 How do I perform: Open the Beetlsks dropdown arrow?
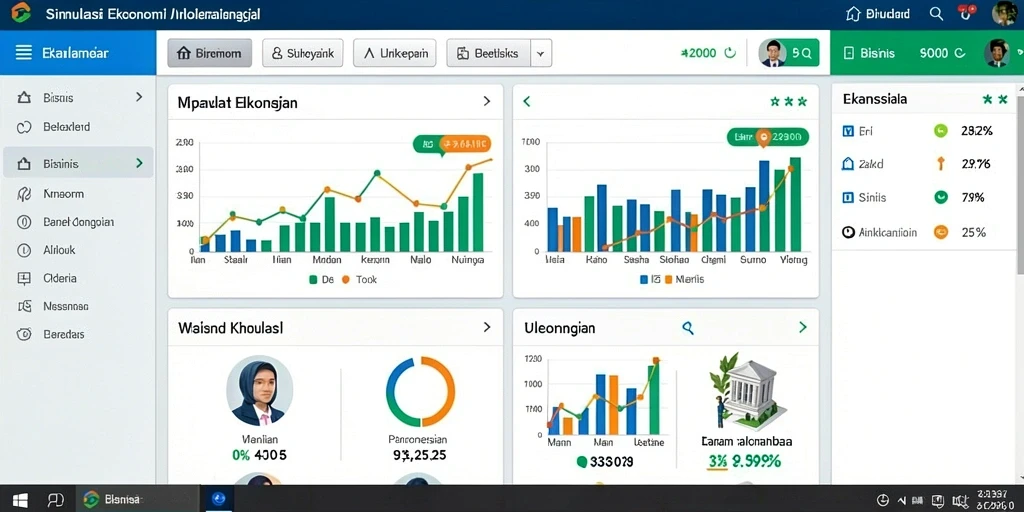pyautogui.click(x=541, y=54)
